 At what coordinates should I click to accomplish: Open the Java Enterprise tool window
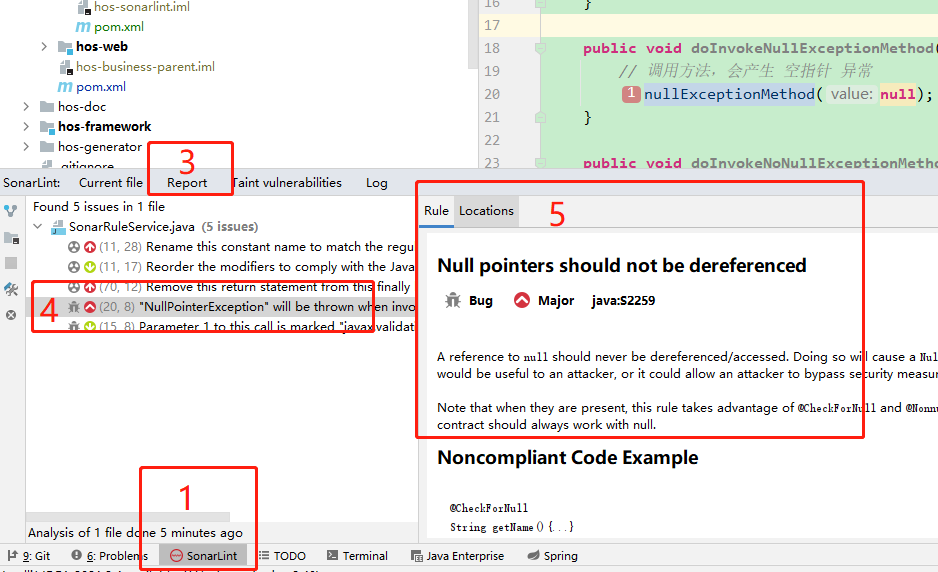tap(457, 556)
